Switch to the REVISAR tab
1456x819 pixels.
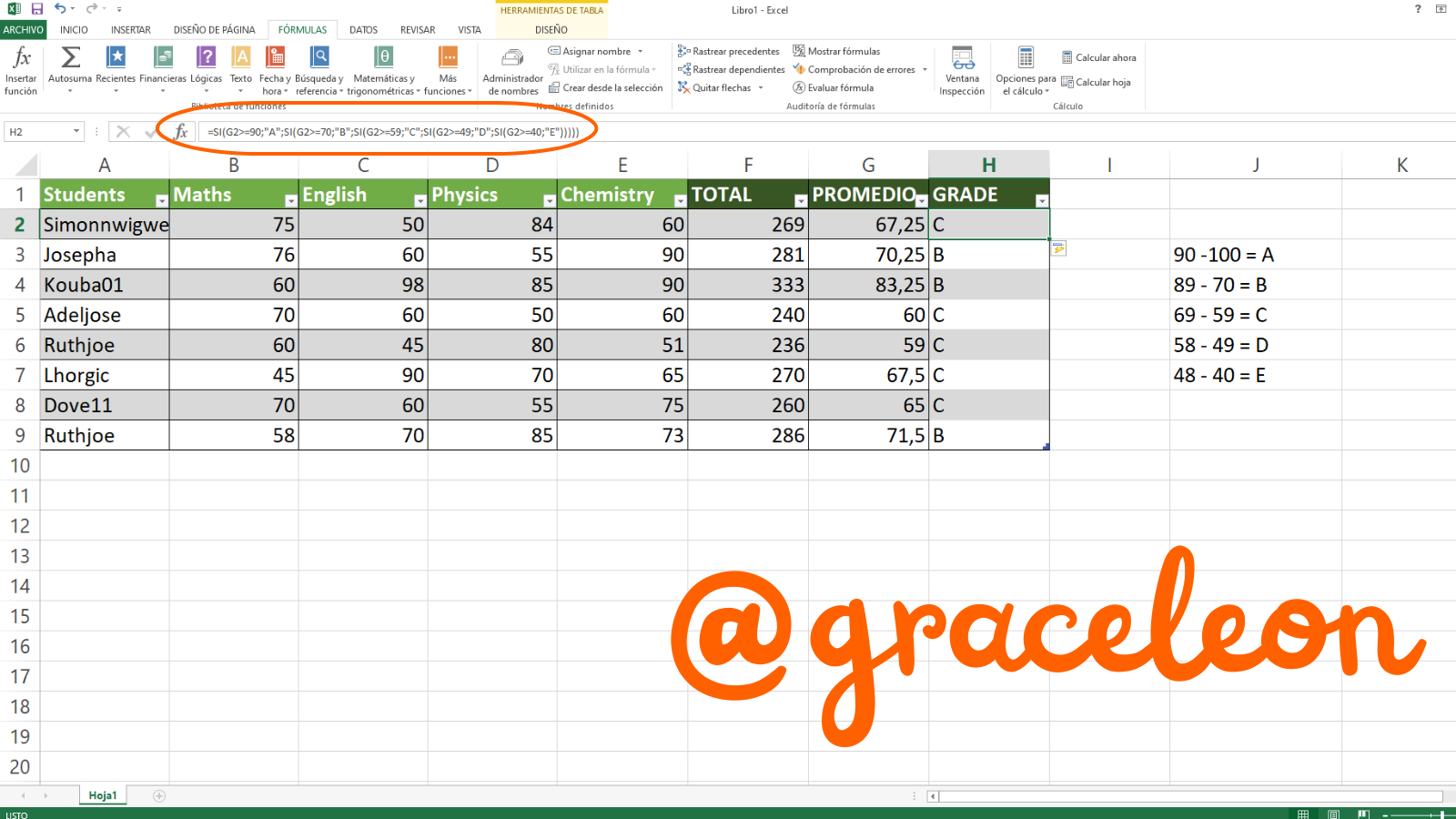418,30
